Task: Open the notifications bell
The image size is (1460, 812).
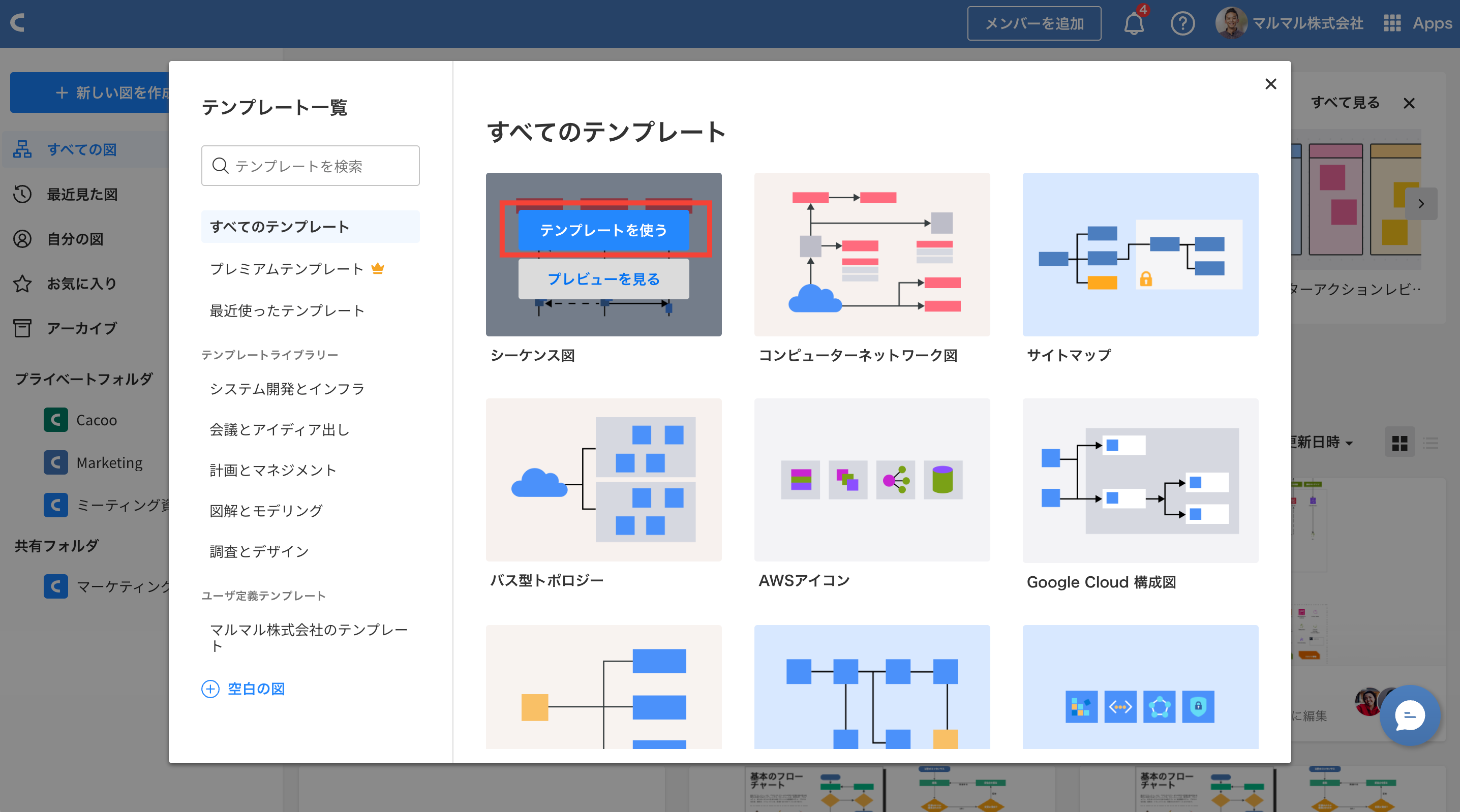Action: point(1134,23)
